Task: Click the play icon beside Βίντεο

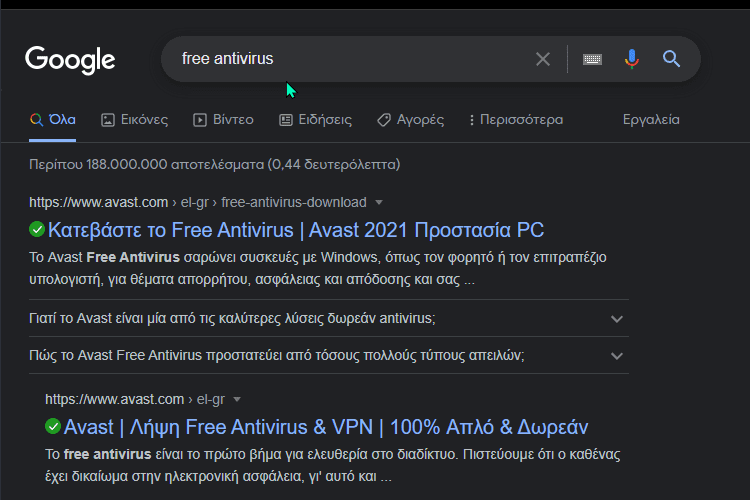Action: click(199, 120)
